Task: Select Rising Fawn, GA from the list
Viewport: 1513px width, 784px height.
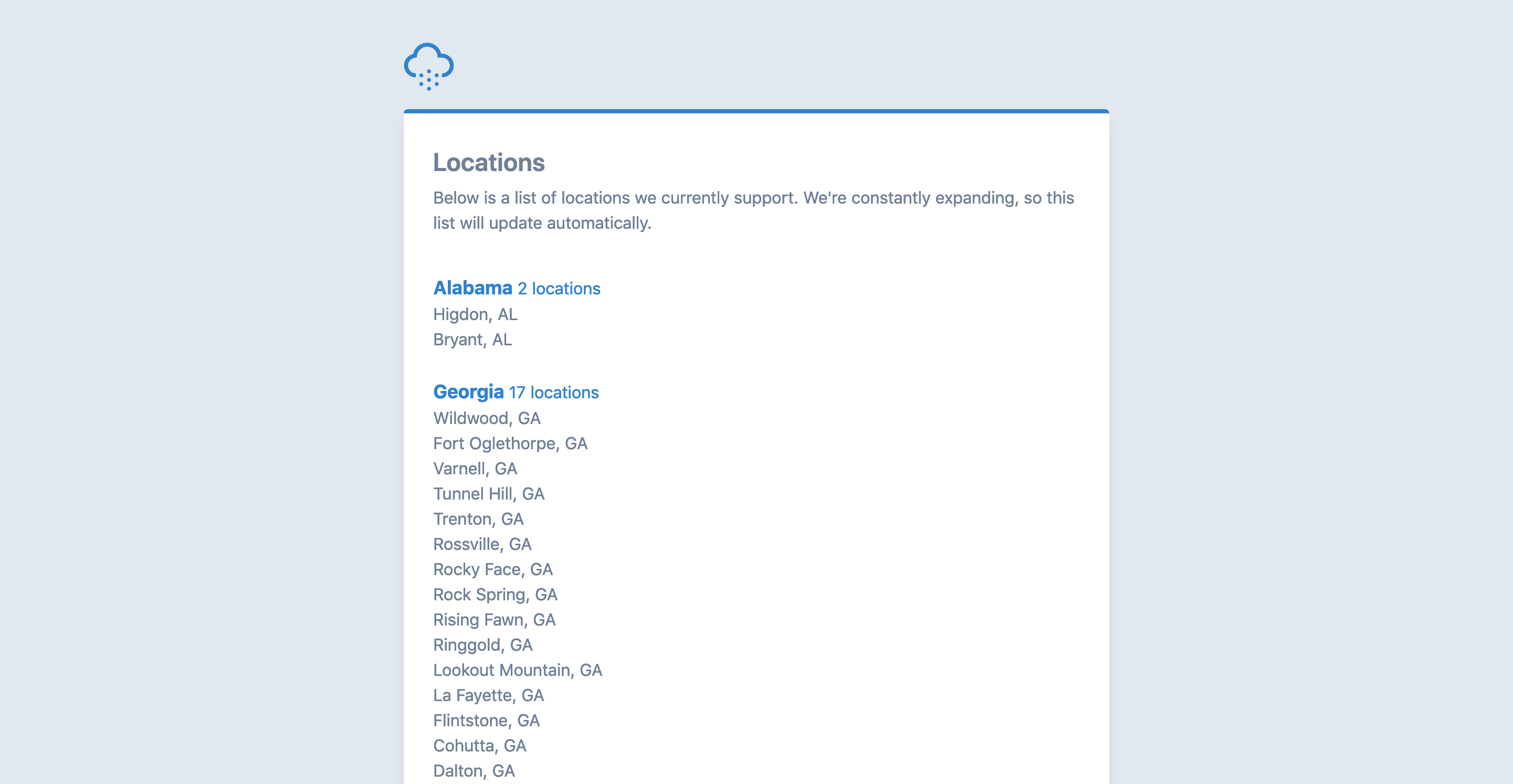Action: (494, 620)
